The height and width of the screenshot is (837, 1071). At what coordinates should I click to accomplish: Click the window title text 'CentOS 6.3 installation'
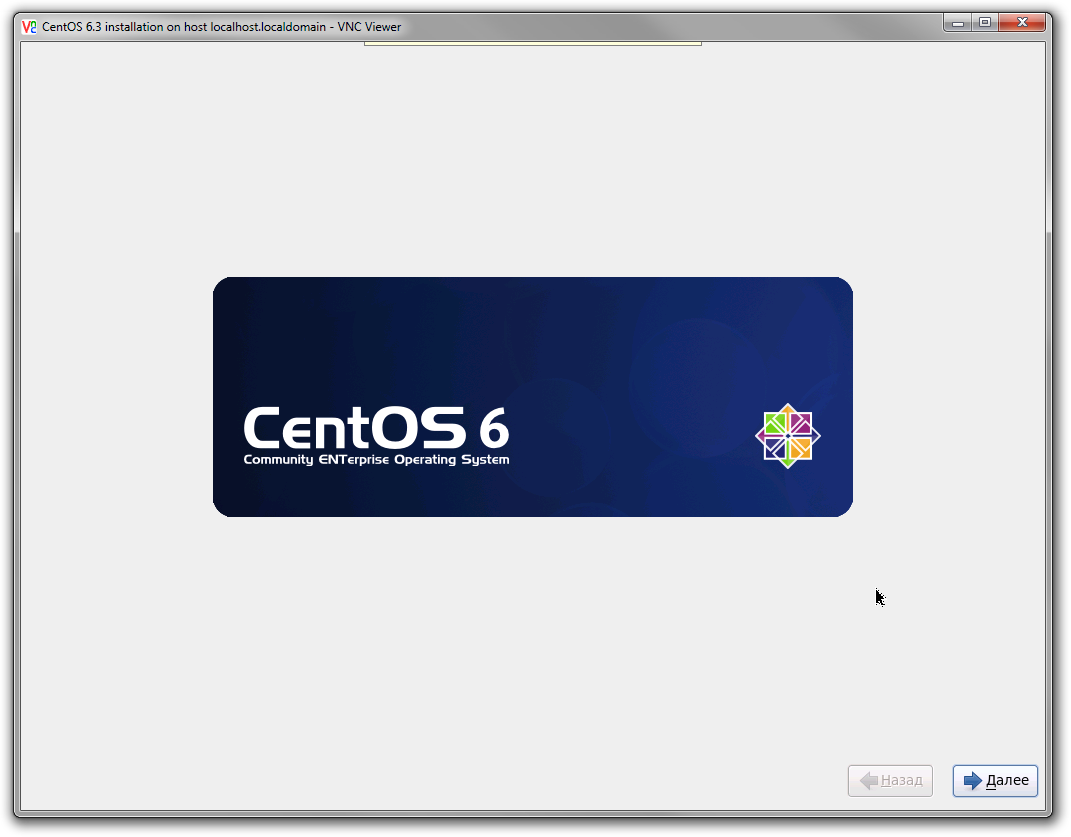(102, 27)
